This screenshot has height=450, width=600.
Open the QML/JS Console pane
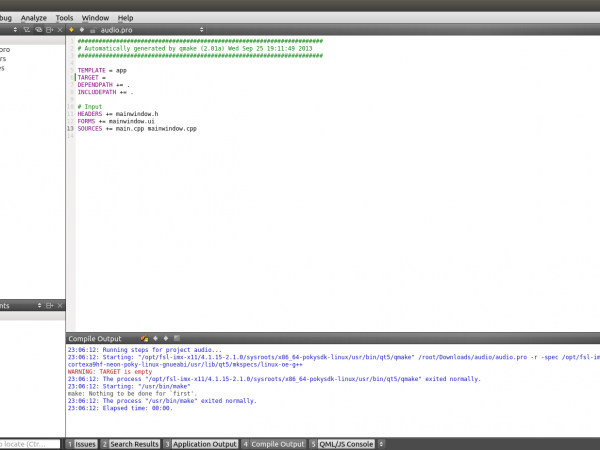click(x=342, y=444)
